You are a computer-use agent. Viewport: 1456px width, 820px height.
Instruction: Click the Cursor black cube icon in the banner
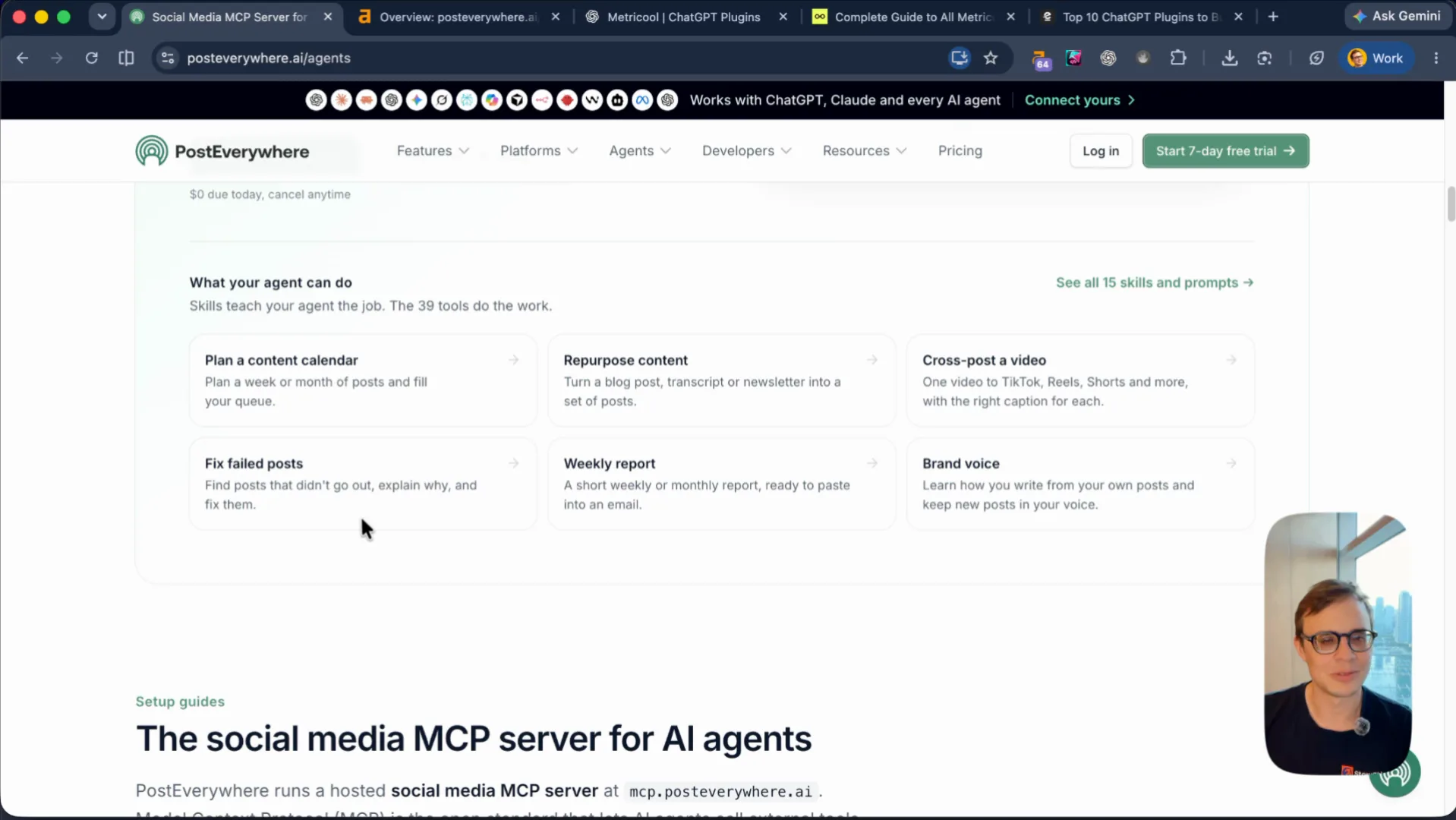click(517, 100)
